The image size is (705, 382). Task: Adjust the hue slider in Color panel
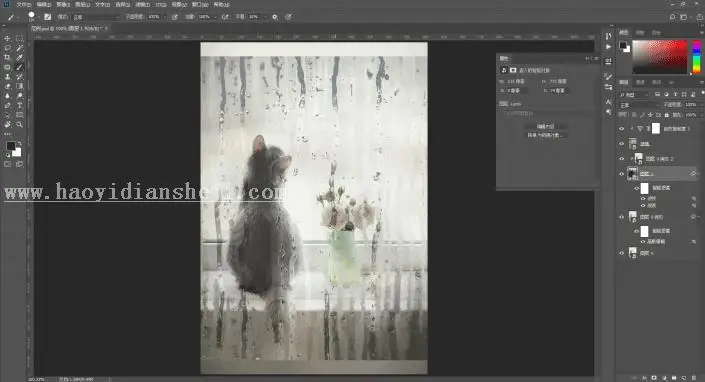696,57
